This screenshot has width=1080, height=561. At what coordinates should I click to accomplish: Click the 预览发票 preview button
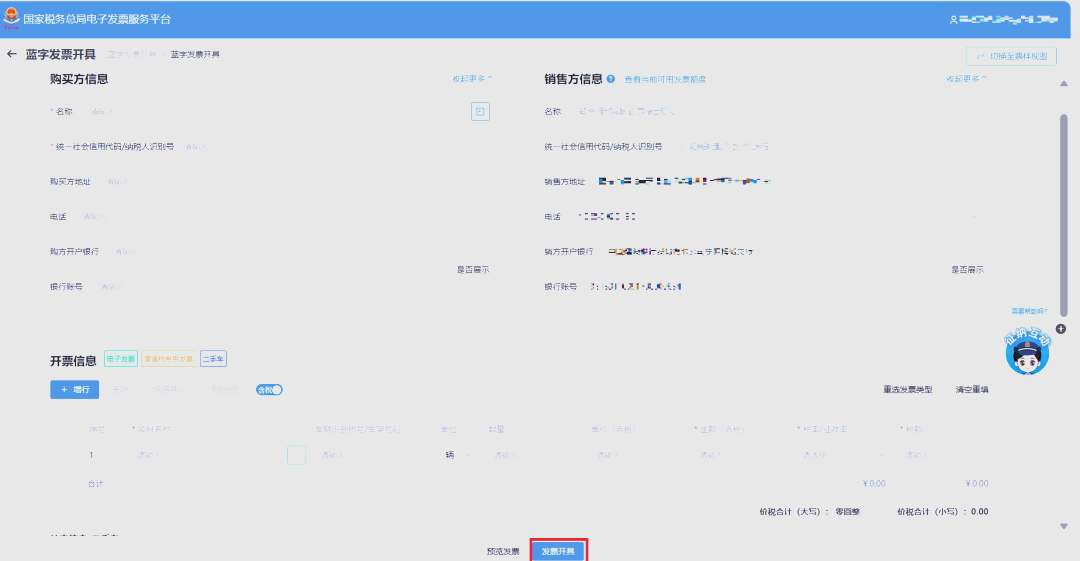[x=503, y=551]
